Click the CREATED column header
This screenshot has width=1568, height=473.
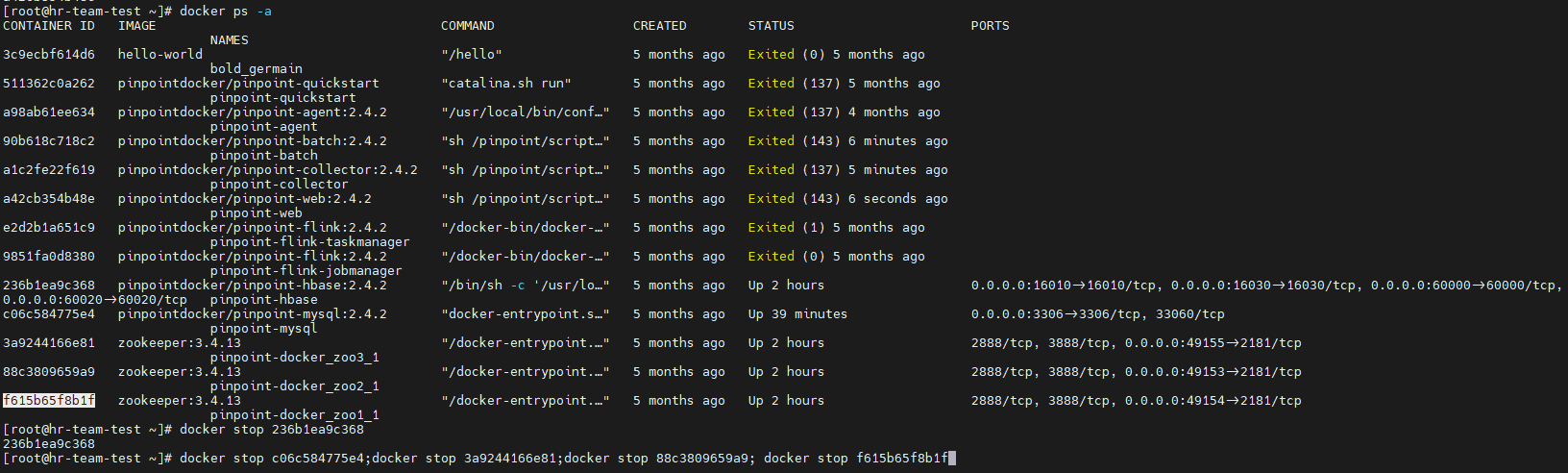660,26
